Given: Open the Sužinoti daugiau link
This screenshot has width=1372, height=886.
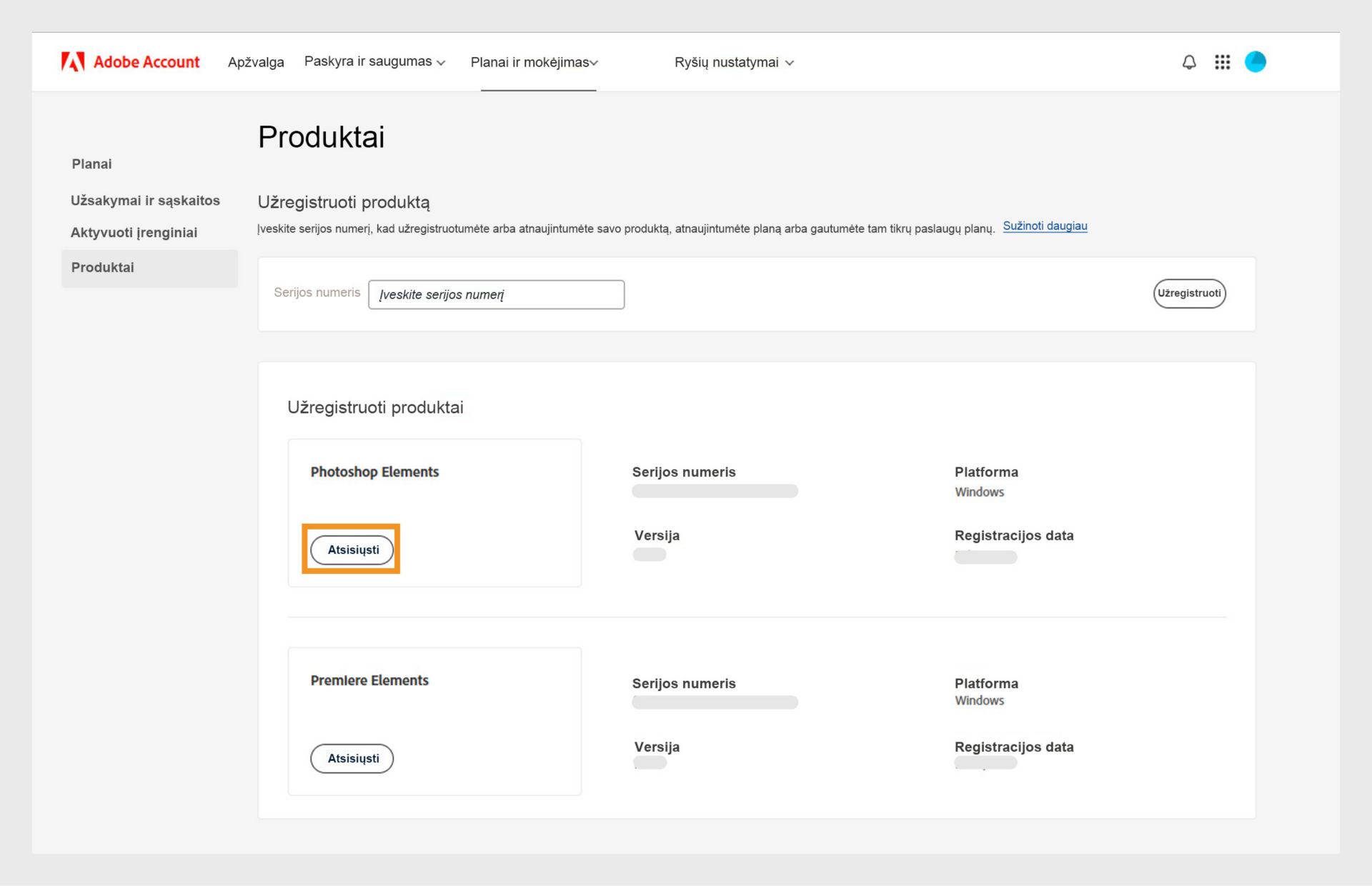Looking at the screenshot, I should [x=1045, y=226].
